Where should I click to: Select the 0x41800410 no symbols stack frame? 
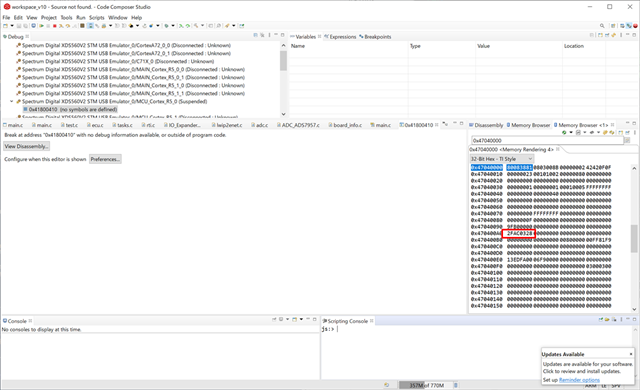pyautogui.click(x=70, y=109)
